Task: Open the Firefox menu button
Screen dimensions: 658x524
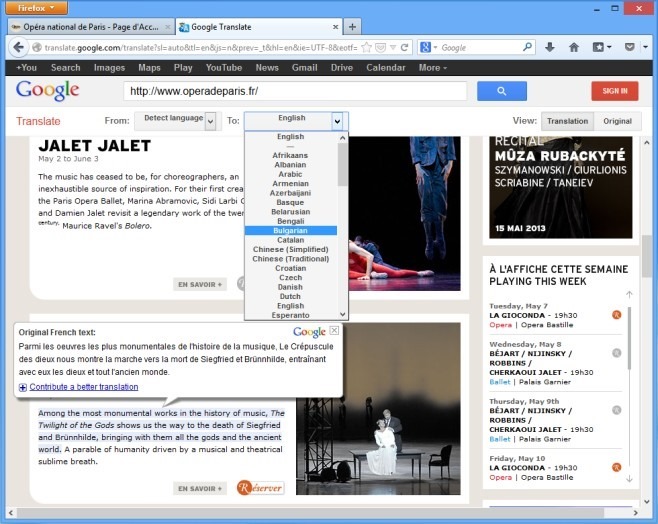Action: coord(37,8)
